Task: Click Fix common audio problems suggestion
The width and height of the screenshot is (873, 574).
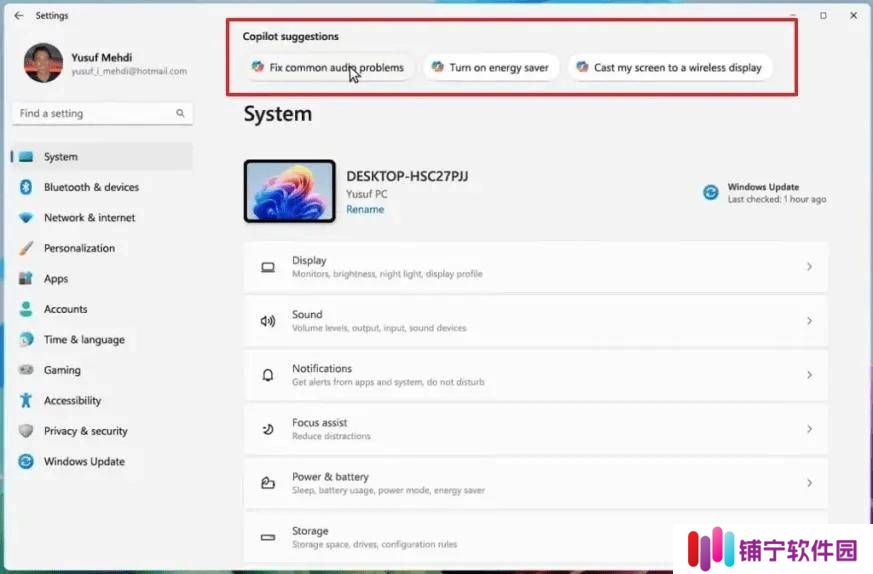Action: pyautogui.click(x=328, y=67)
